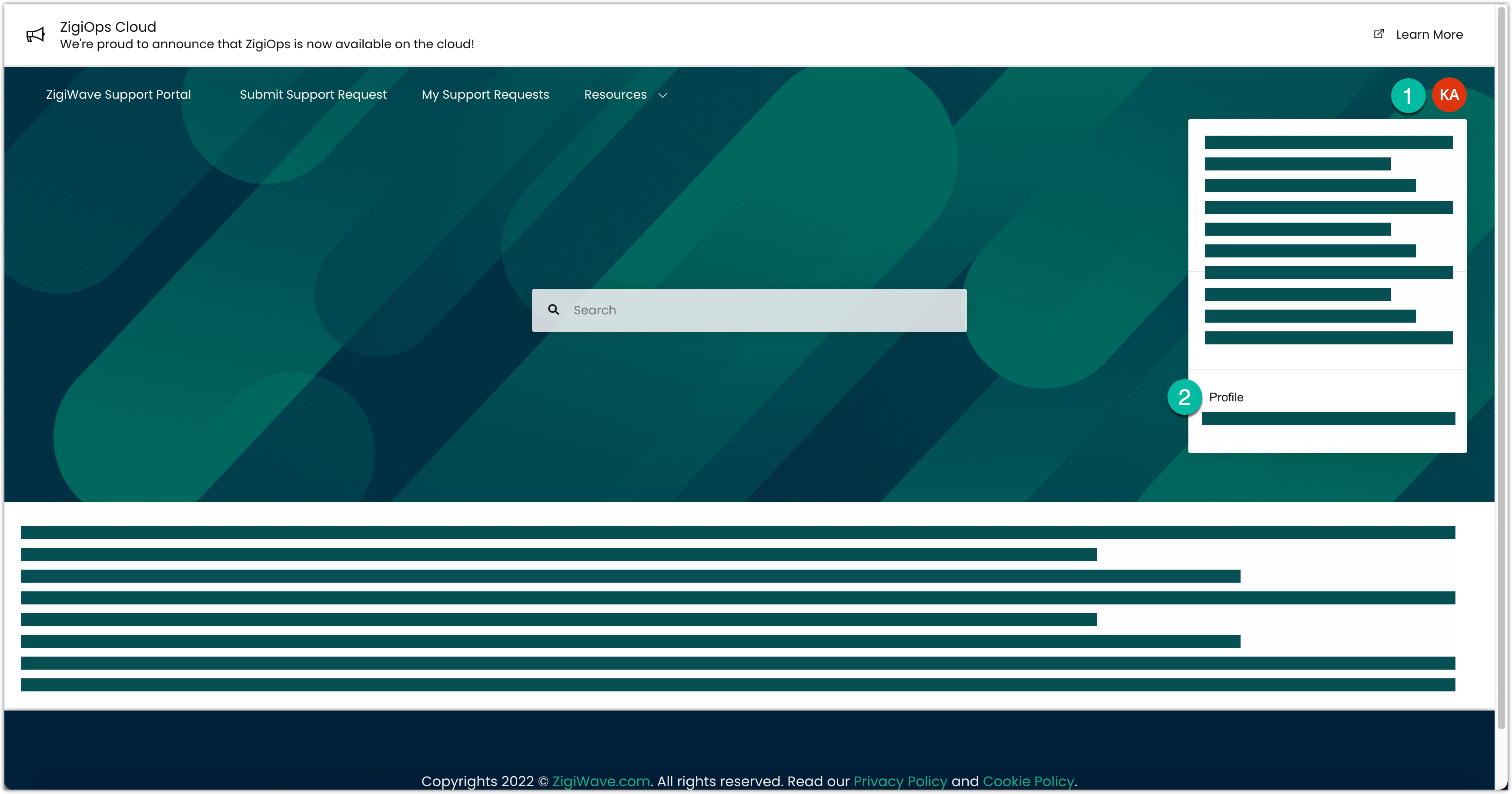Click the megaphone announcement icon
This screenshot has height=794, width=1512.
(35, 35)
